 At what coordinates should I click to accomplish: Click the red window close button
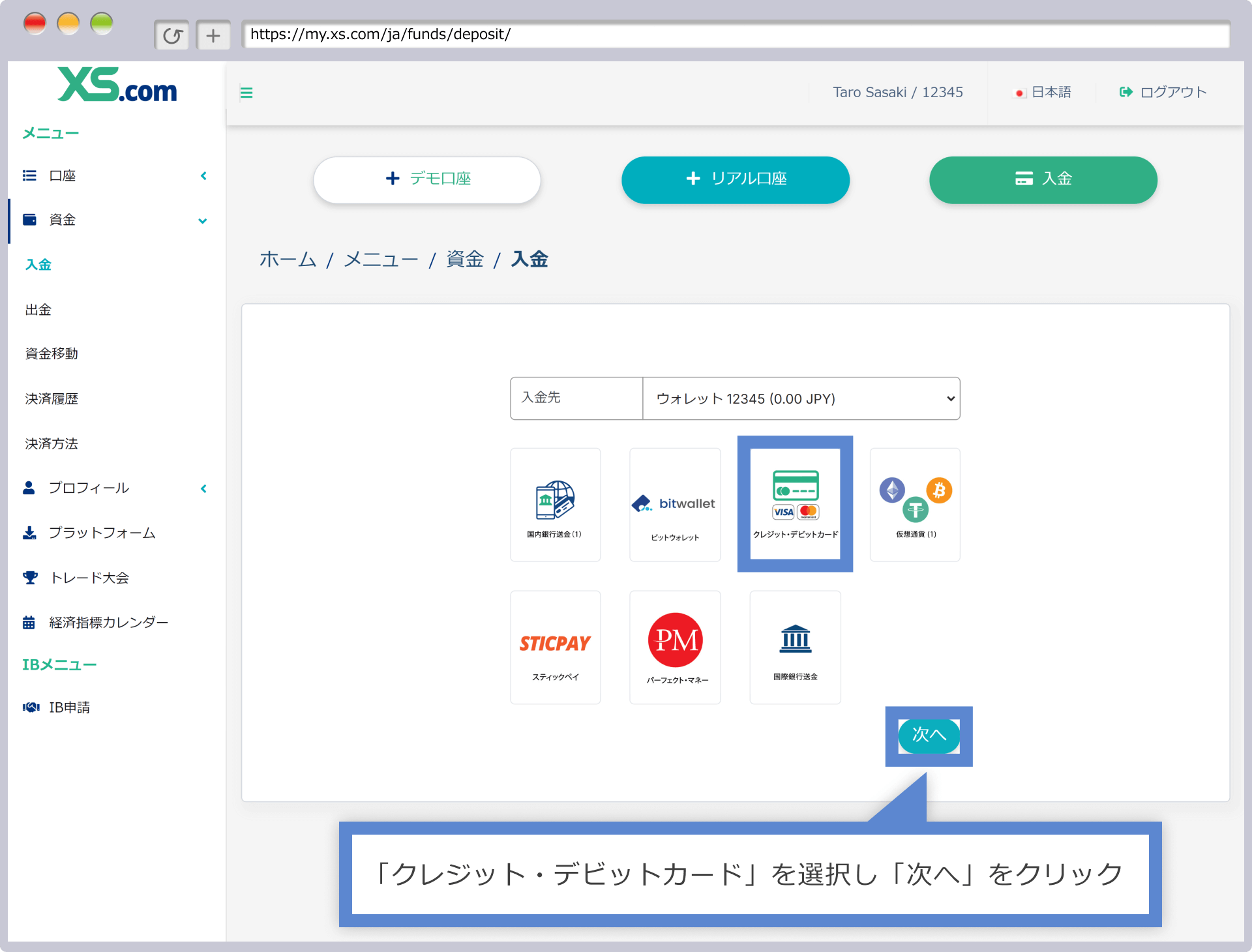(x=35, y=24)
